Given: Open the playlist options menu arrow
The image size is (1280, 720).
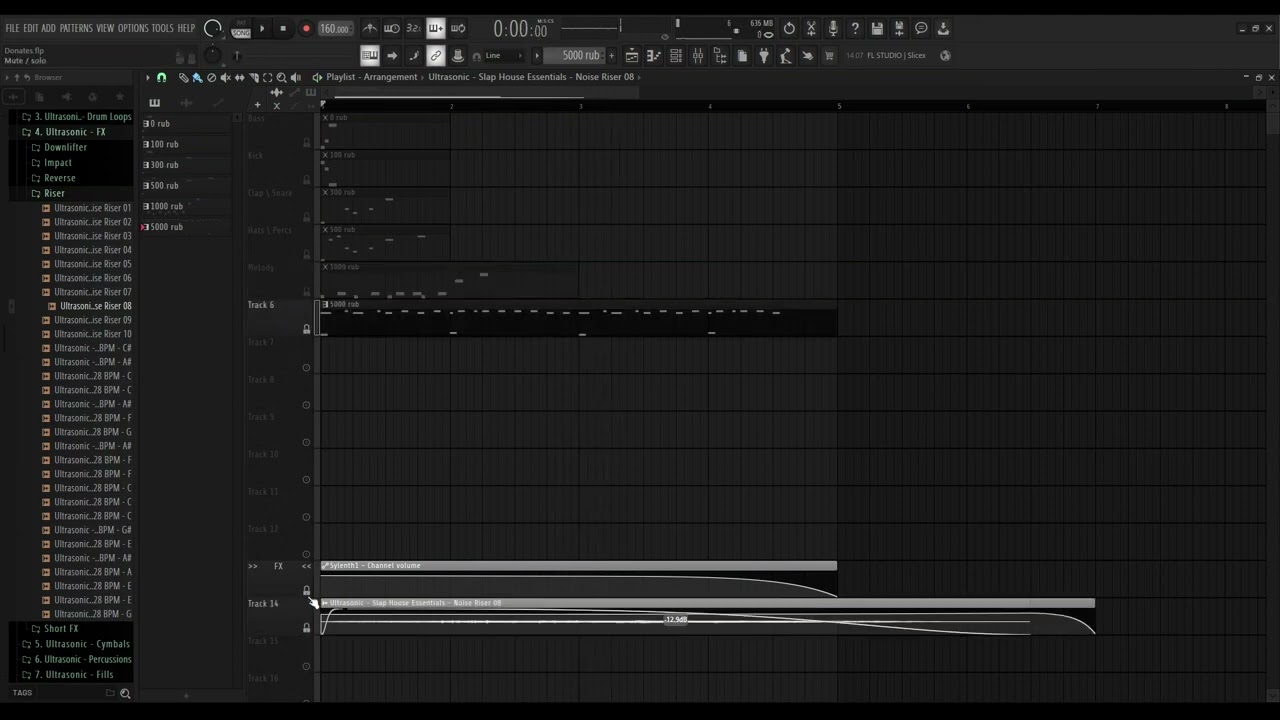Looking at the screenshot, I should [x=148, y=77].
